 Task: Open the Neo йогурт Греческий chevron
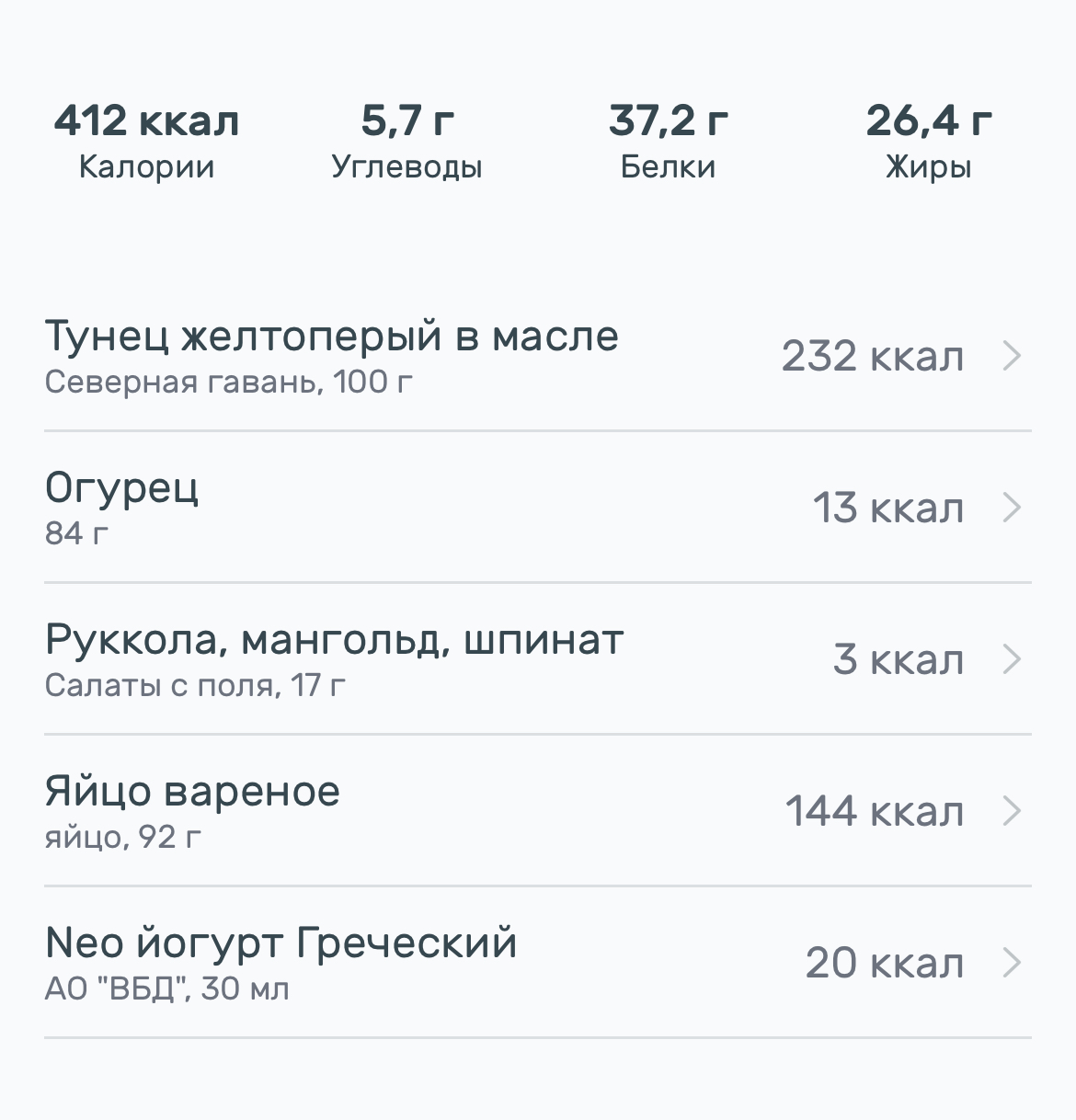(x=1012, y=963)
